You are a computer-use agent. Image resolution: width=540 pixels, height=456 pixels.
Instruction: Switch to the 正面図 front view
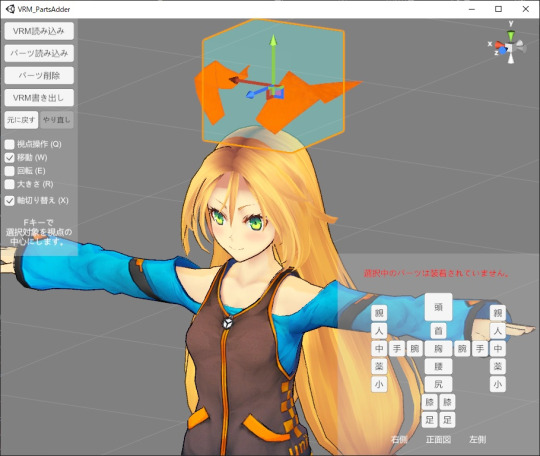pyautogui.click(x=438, y=439)
